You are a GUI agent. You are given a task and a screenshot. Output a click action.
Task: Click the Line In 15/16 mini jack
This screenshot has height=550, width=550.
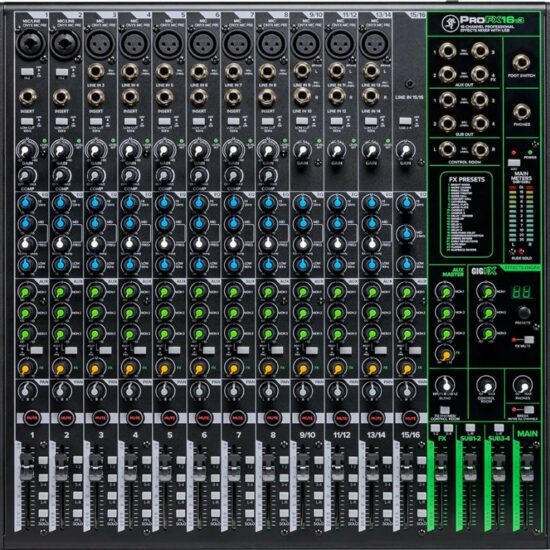click(x=409, y=84)
